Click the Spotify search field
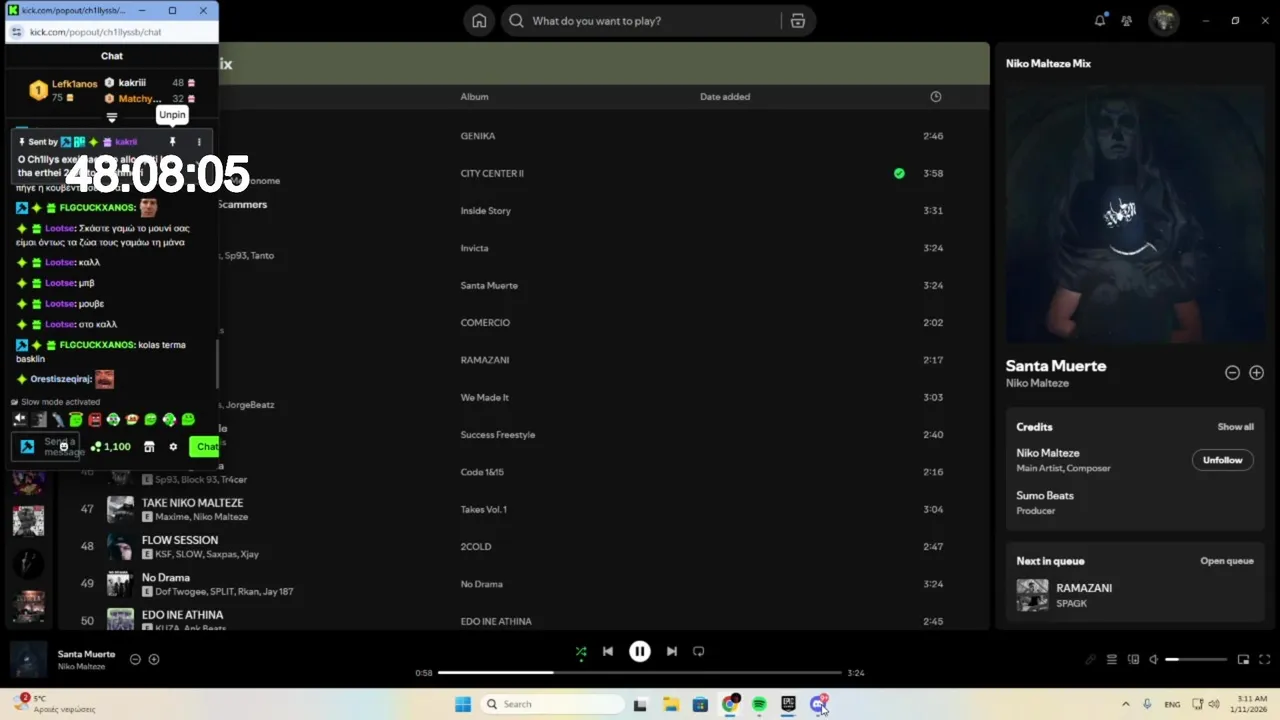Image resolution: width=1280 pixels, height=720 pixels. coord(640,21)
